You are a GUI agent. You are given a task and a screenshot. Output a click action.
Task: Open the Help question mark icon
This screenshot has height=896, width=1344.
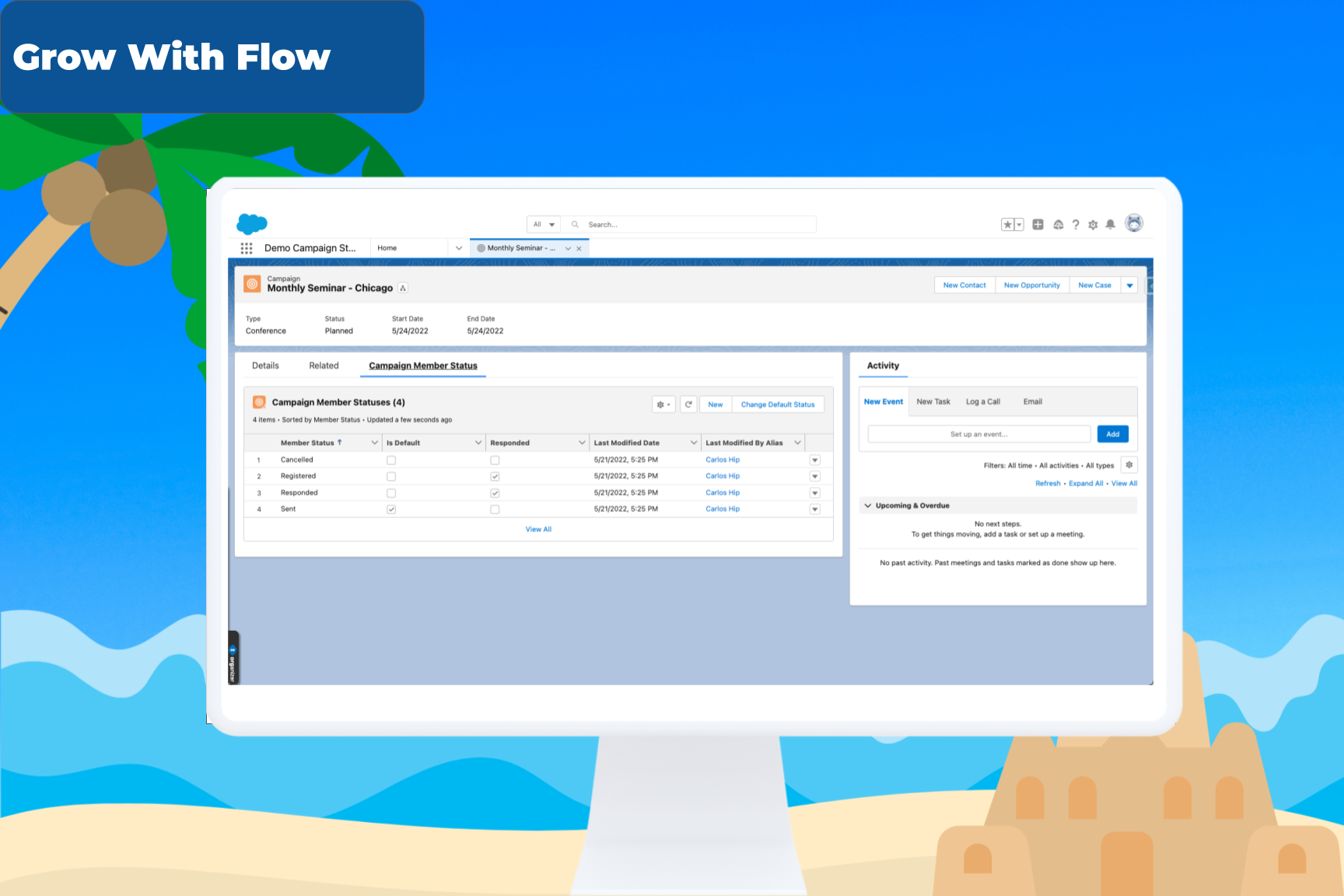(1076, 225)
